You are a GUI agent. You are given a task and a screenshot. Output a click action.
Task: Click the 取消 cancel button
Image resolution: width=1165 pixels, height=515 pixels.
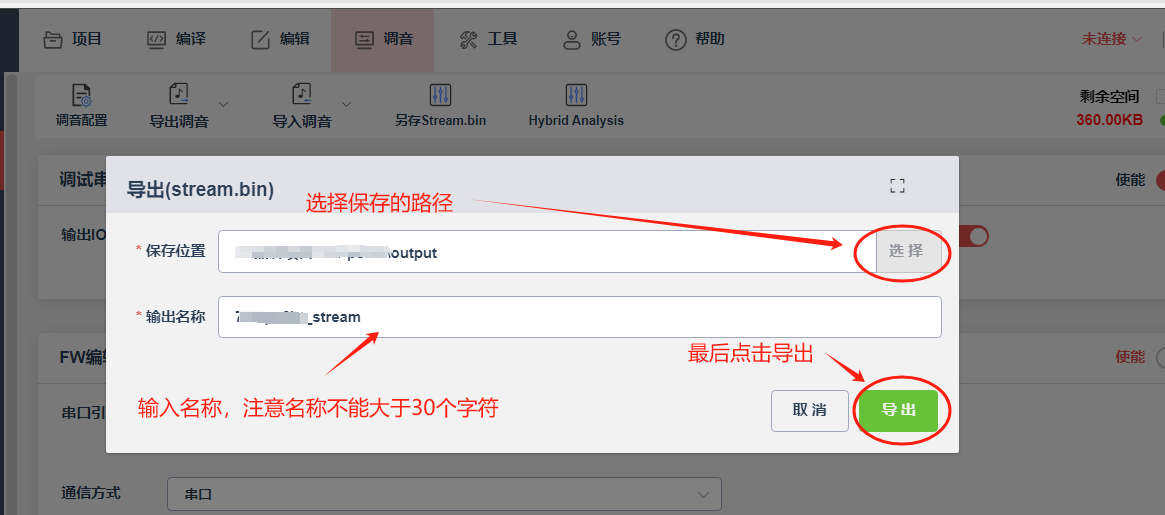810,410
